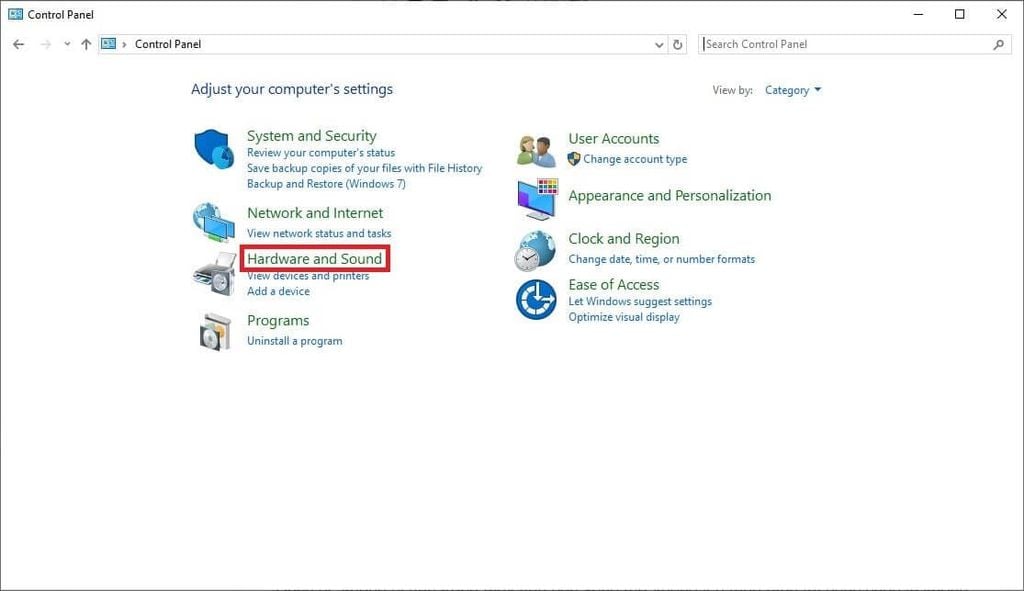Viewport: 1024px width, 591px height.
Task: Open the Programs disc icon
Action: 214,331
